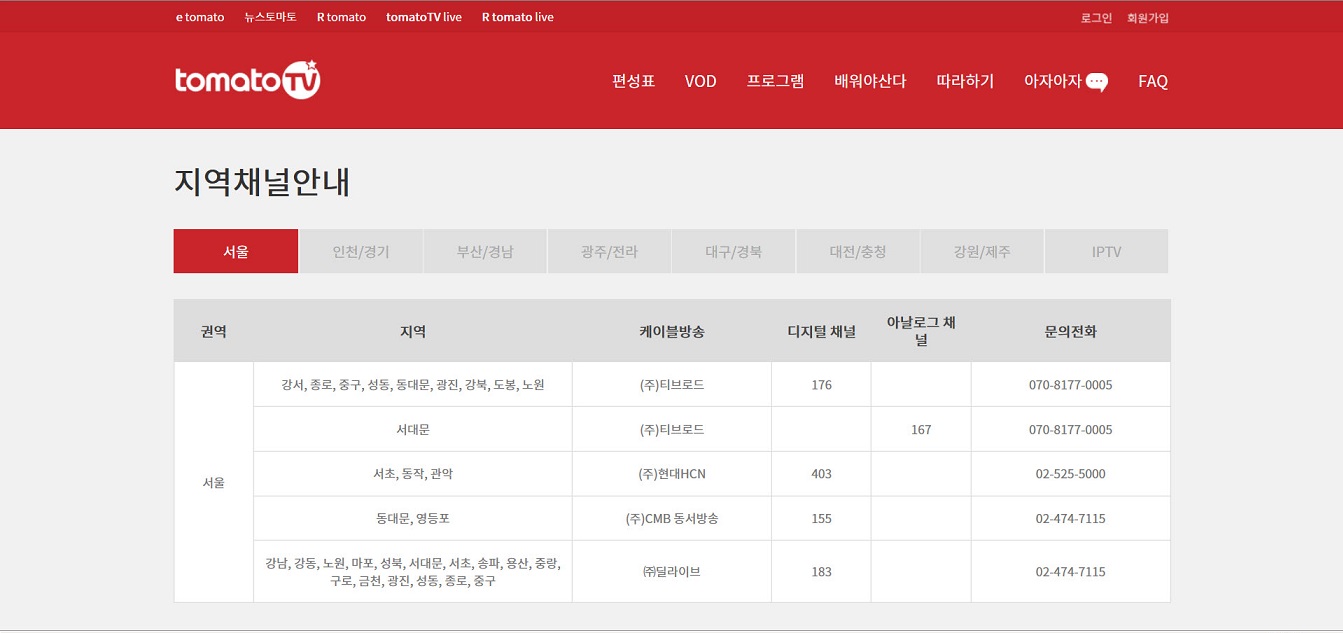1343x633 pixels.
Task: View the 강원/제주 tab
Action: 982,251
